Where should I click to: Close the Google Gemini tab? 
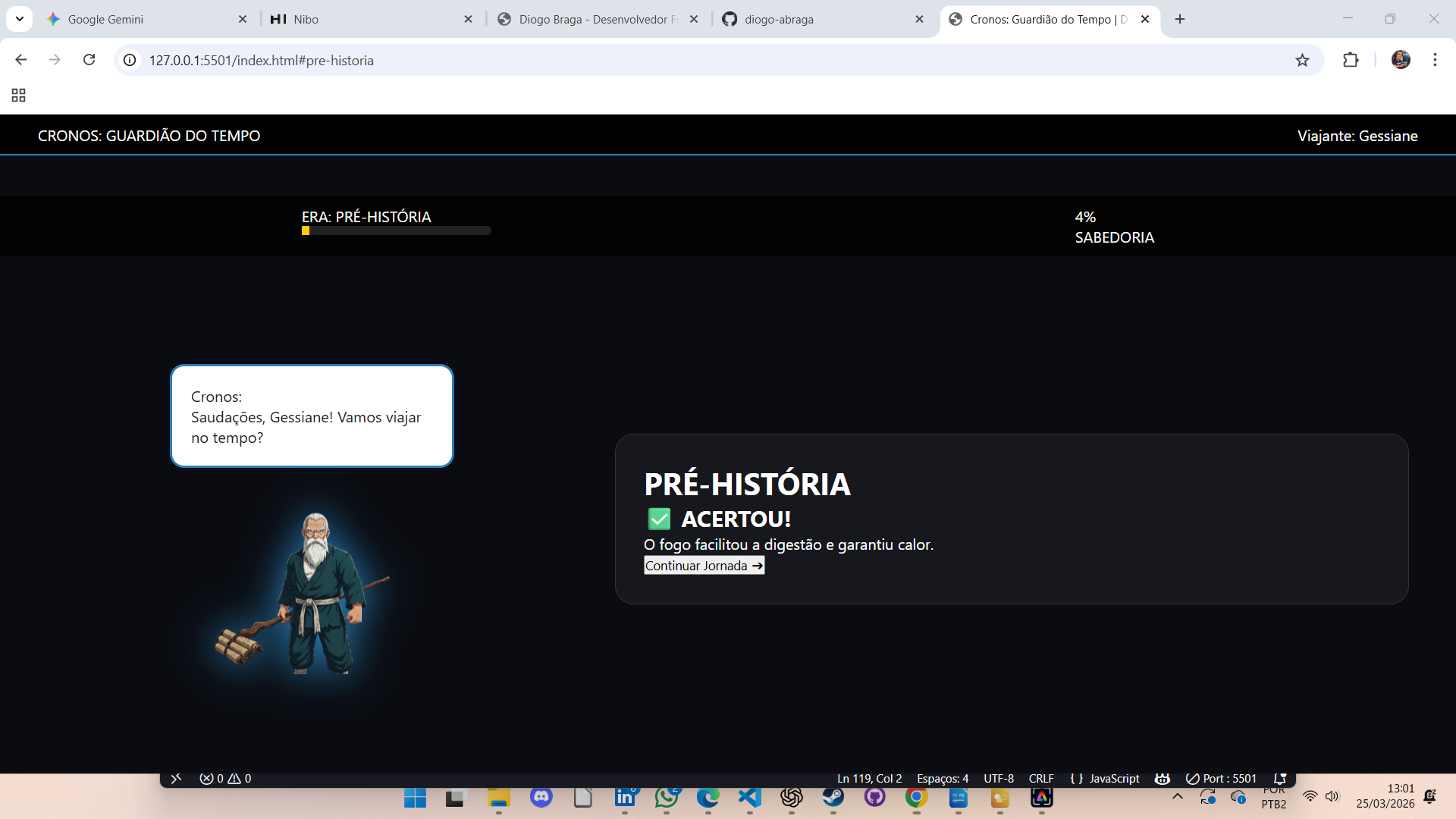tap(243, 19)
